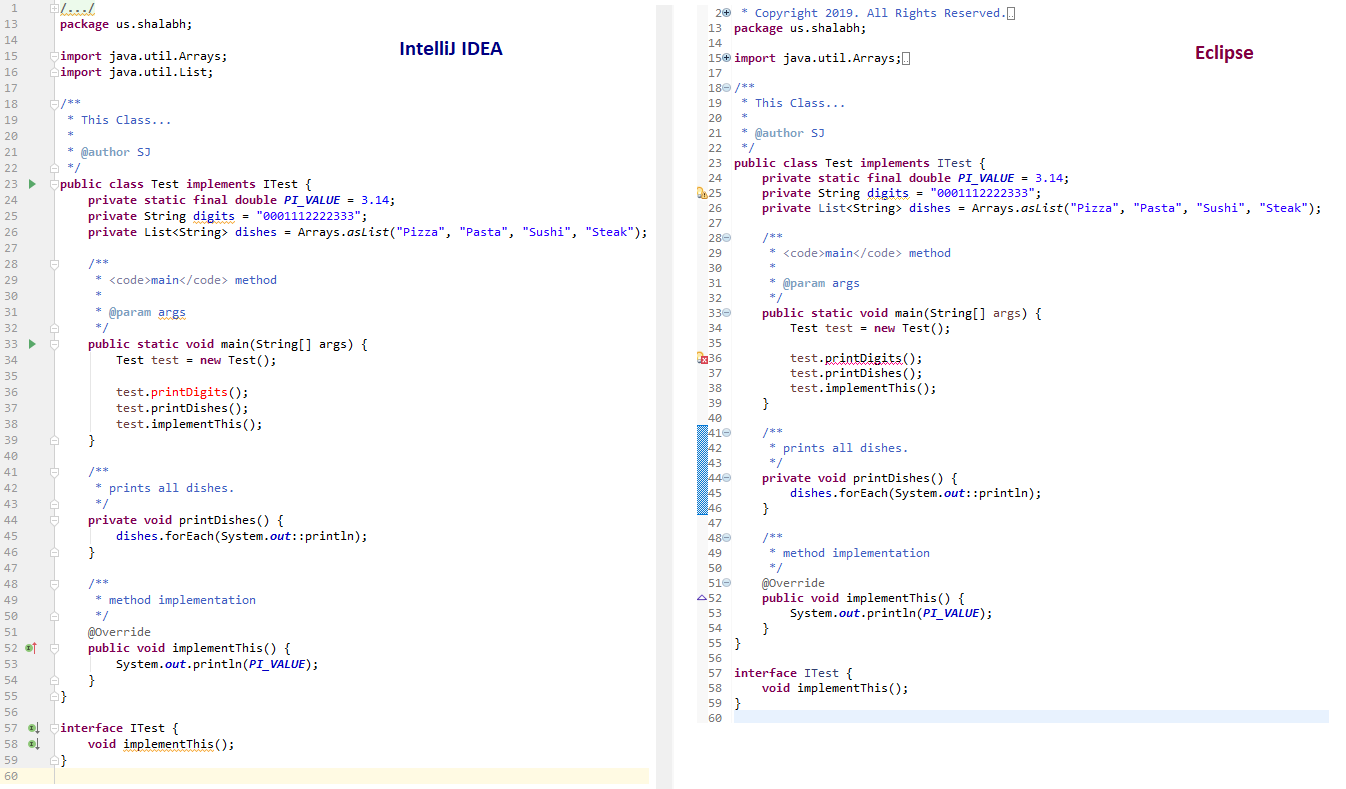Collapse IntelliJ implementThis fold at line 52

click(55, 648)
